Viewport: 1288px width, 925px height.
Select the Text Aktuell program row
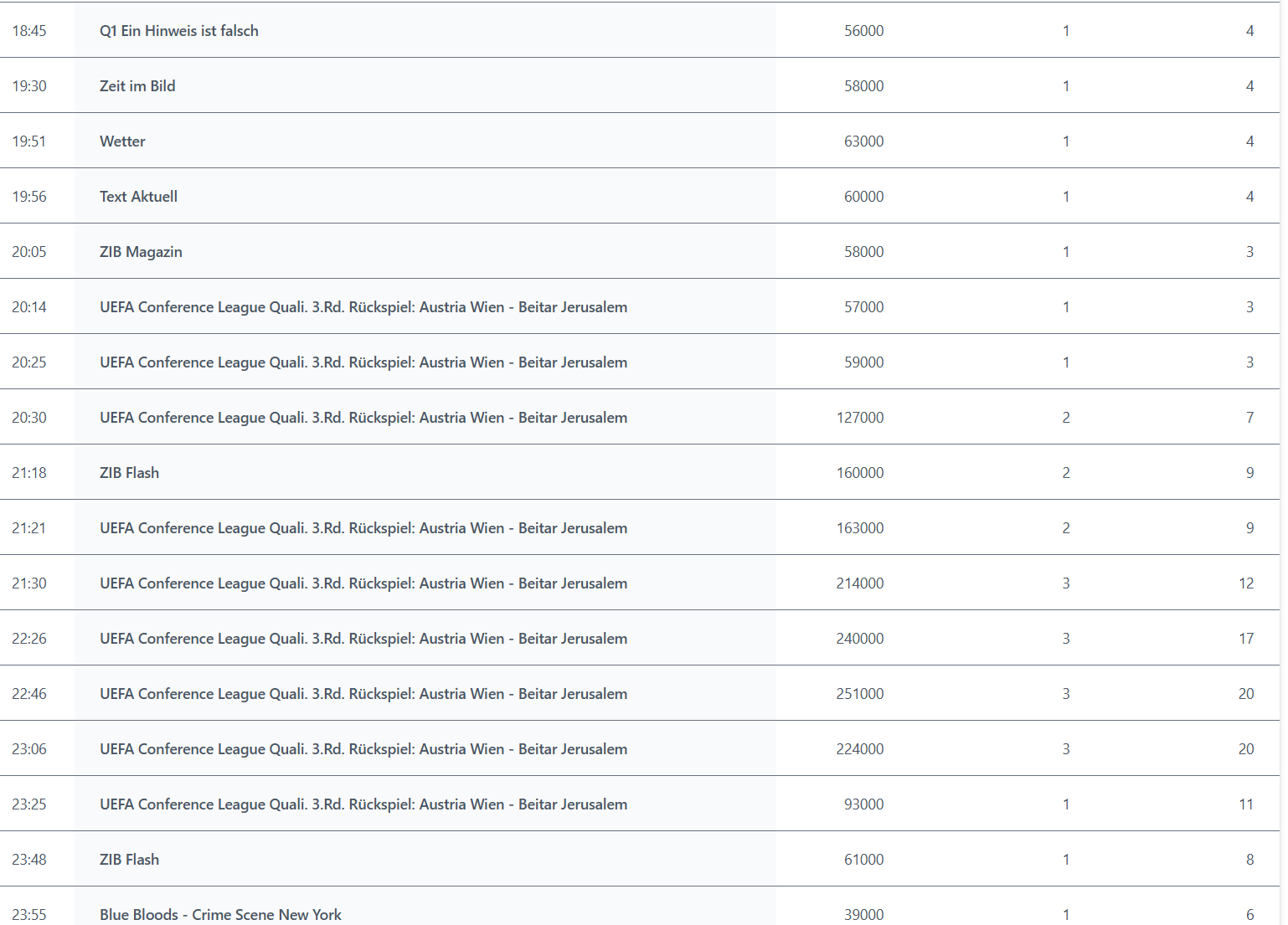[640, 196]
